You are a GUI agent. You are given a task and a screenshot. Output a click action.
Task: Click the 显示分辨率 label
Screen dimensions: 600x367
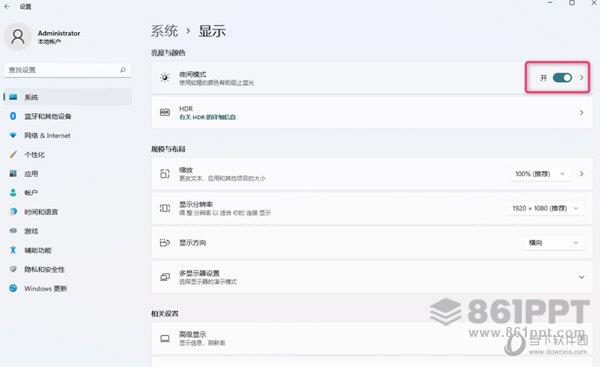196,204
